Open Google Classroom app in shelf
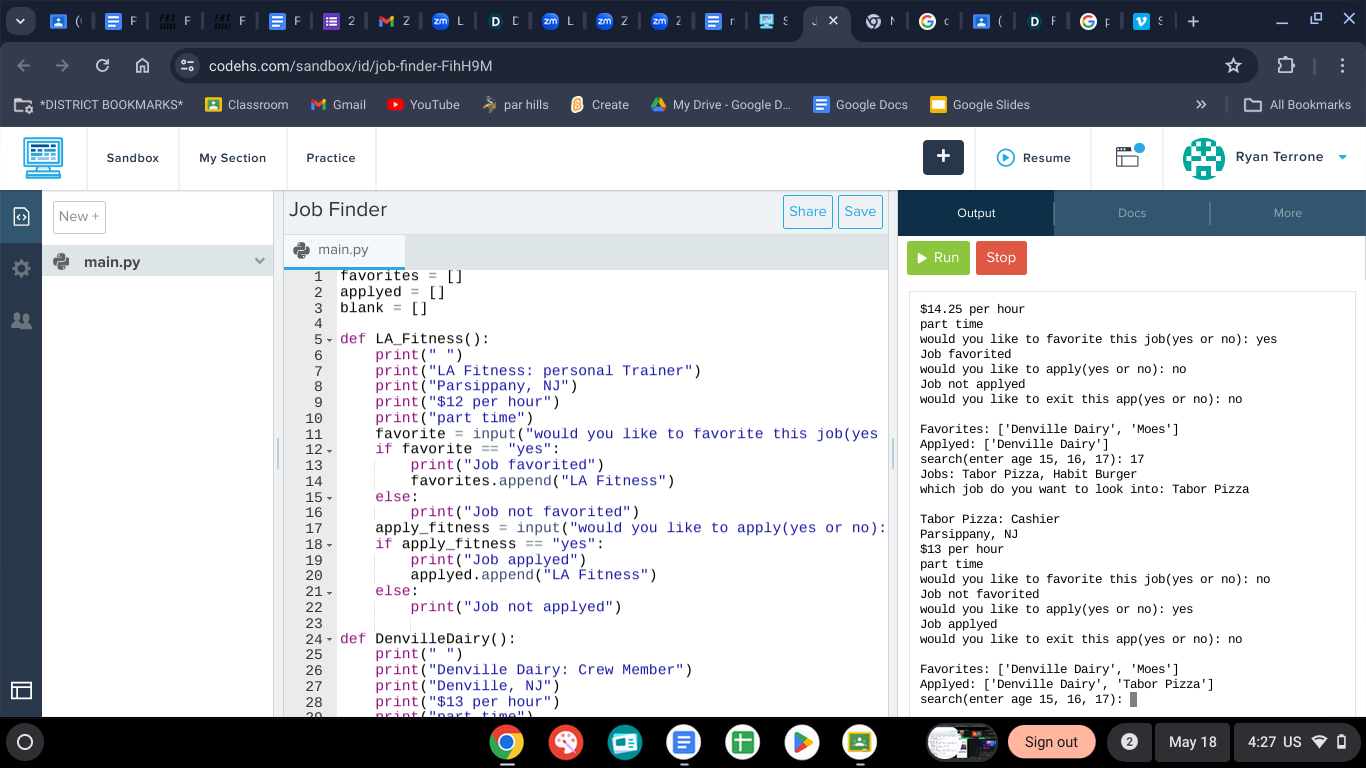The width and height of the screenshot is (1366, 768). click(x=860, y=742)
